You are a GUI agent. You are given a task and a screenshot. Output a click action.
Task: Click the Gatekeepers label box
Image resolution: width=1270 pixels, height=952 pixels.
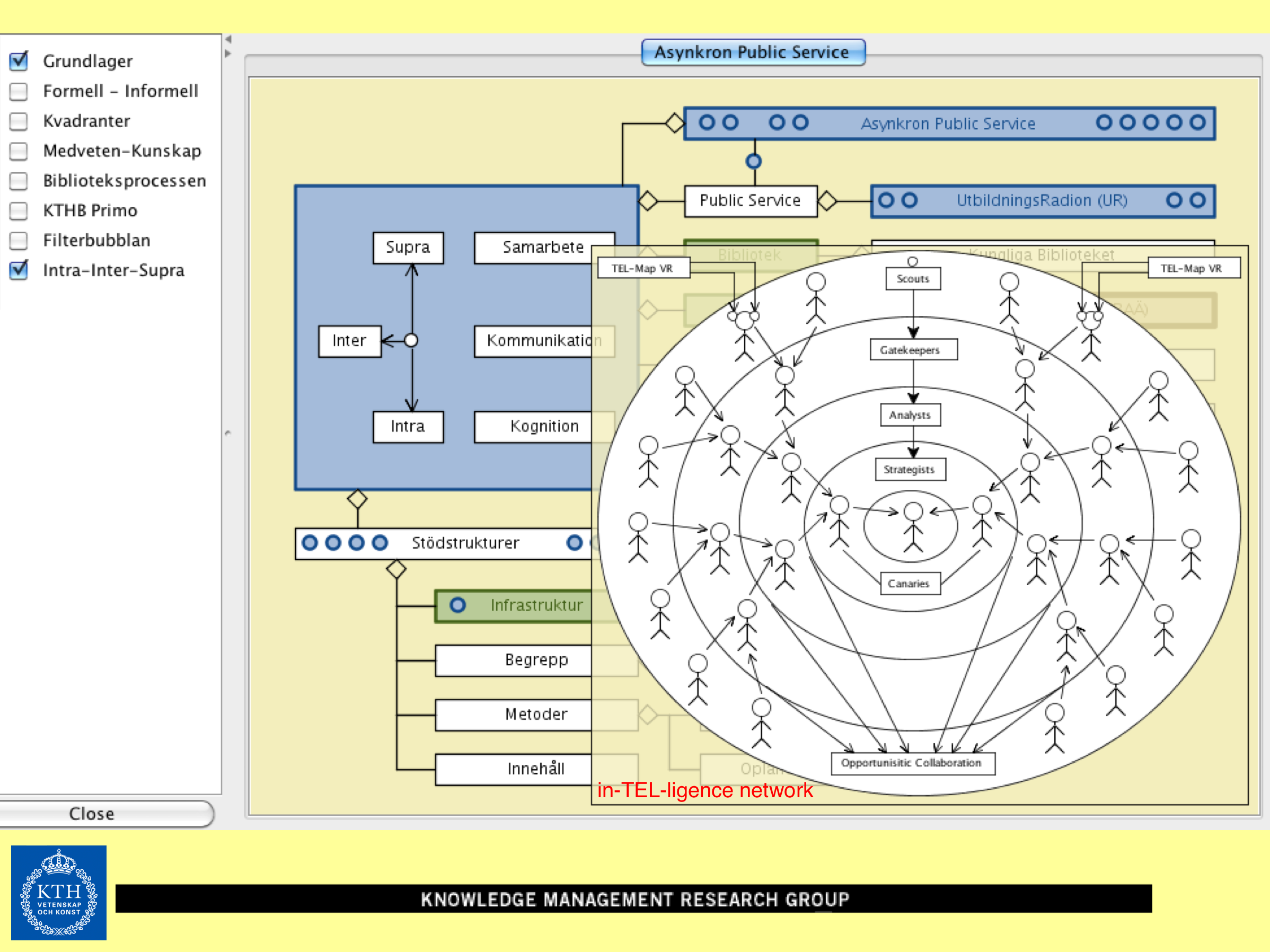pos(913,350)
